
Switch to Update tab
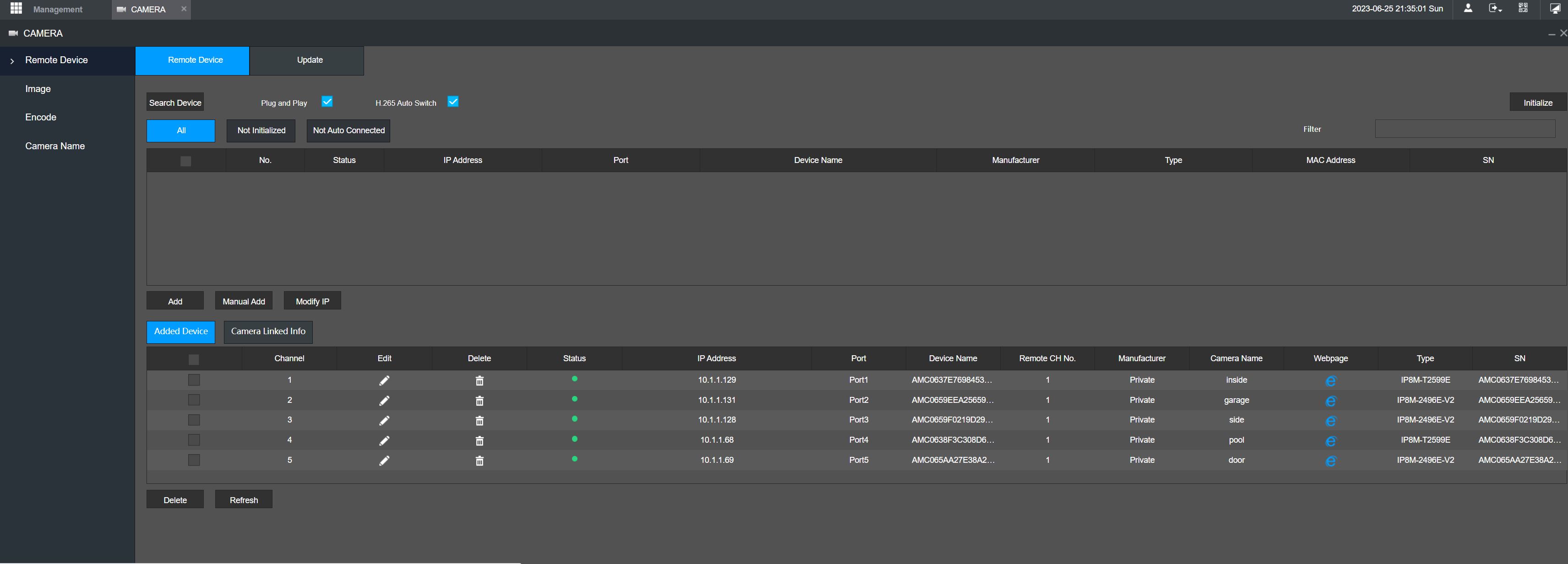point(307,60)
